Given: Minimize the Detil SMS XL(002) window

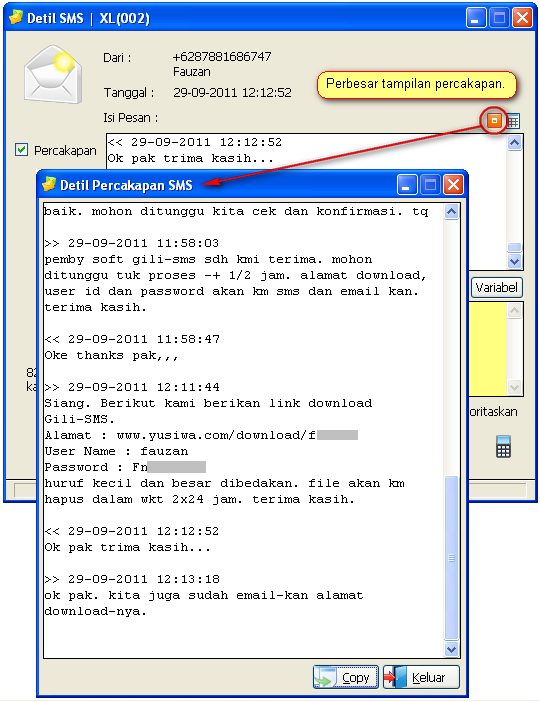Looking at the screenshot, I should coord(476,18).
